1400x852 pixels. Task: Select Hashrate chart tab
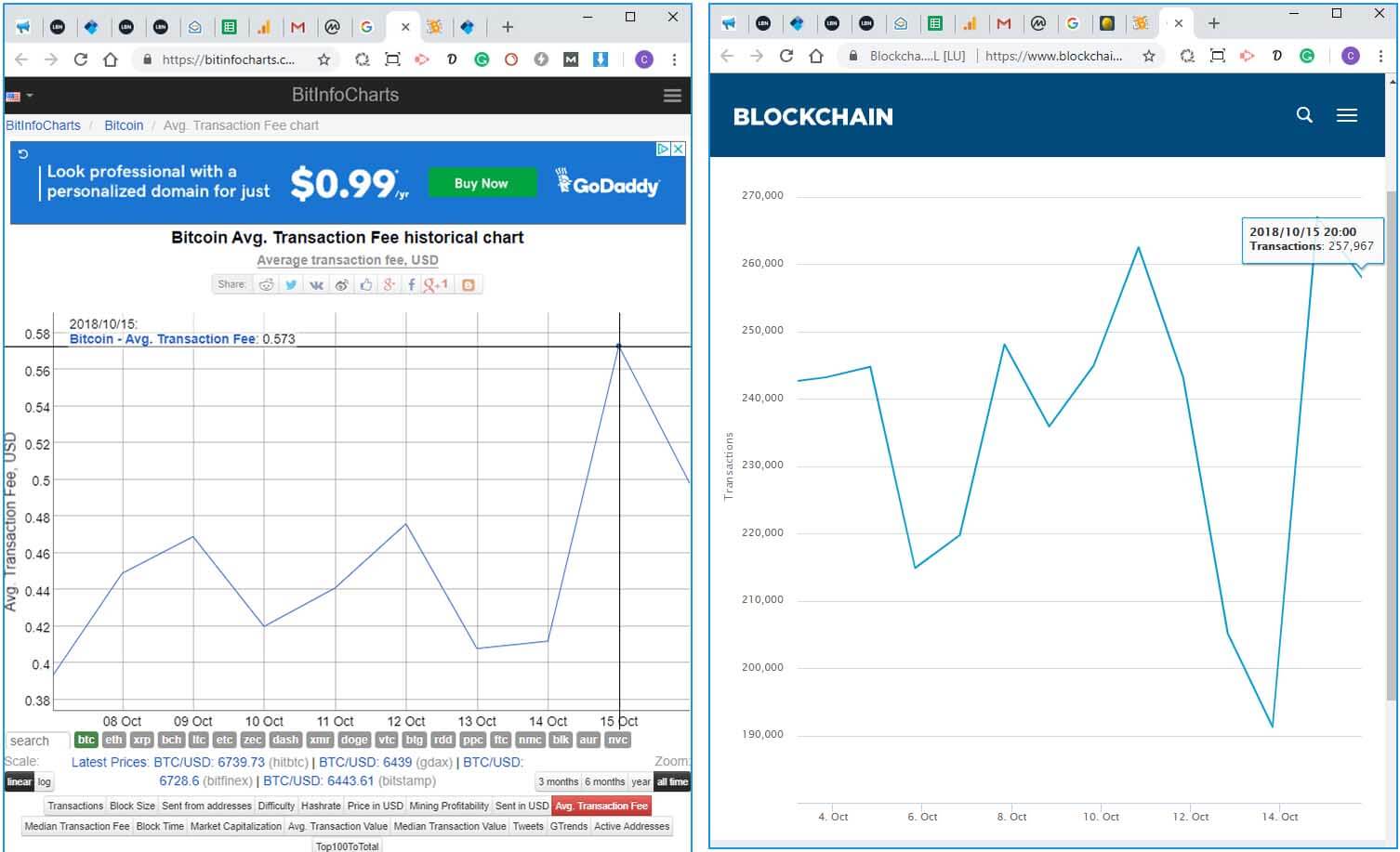tap(321, 806)
